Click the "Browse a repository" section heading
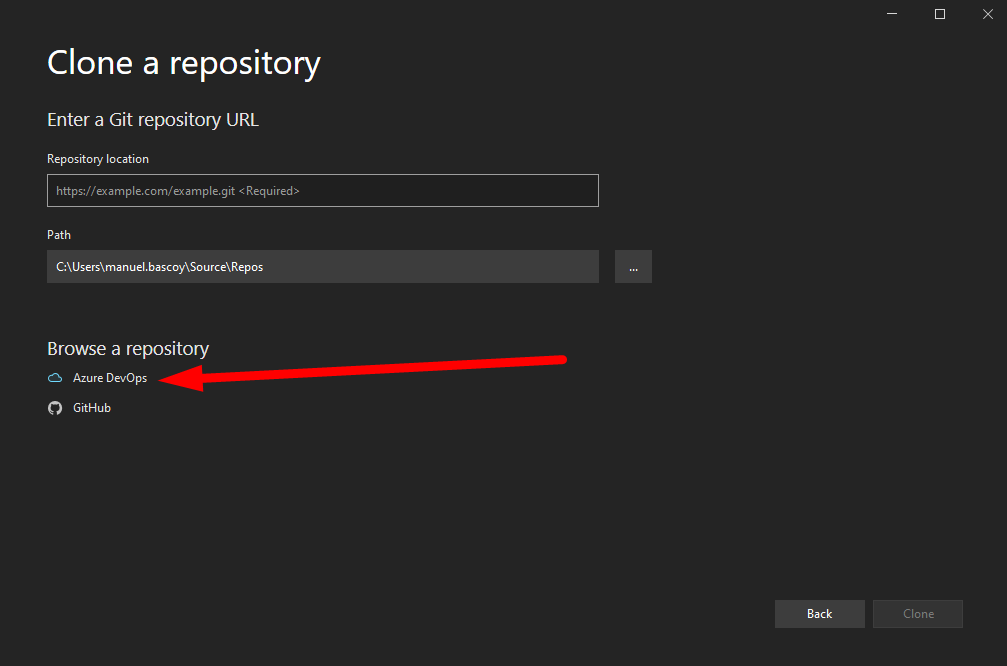This screenshot has height=666, width=1007. 128,349
